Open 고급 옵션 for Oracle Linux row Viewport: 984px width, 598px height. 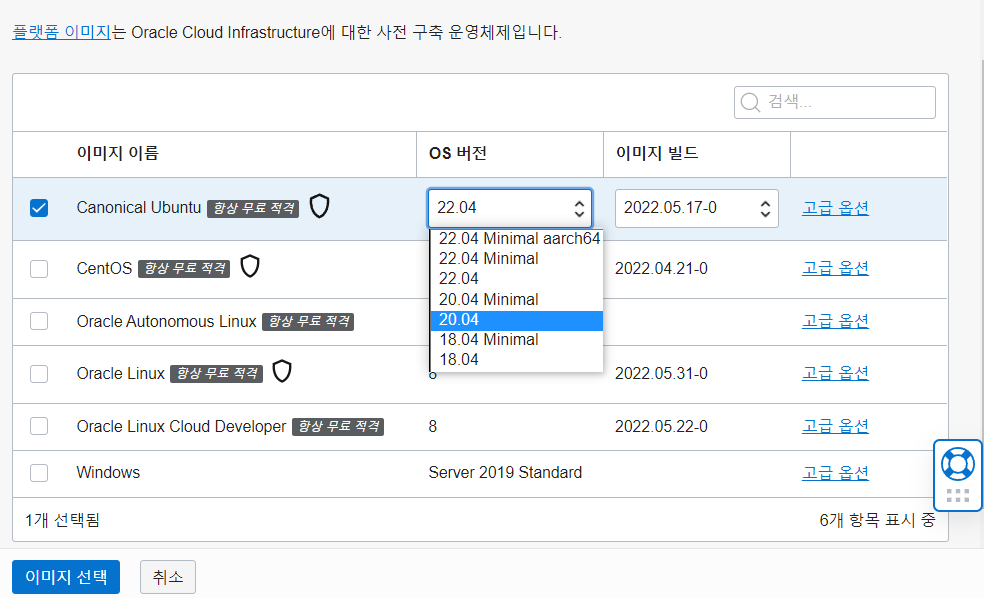coord(835,373)
